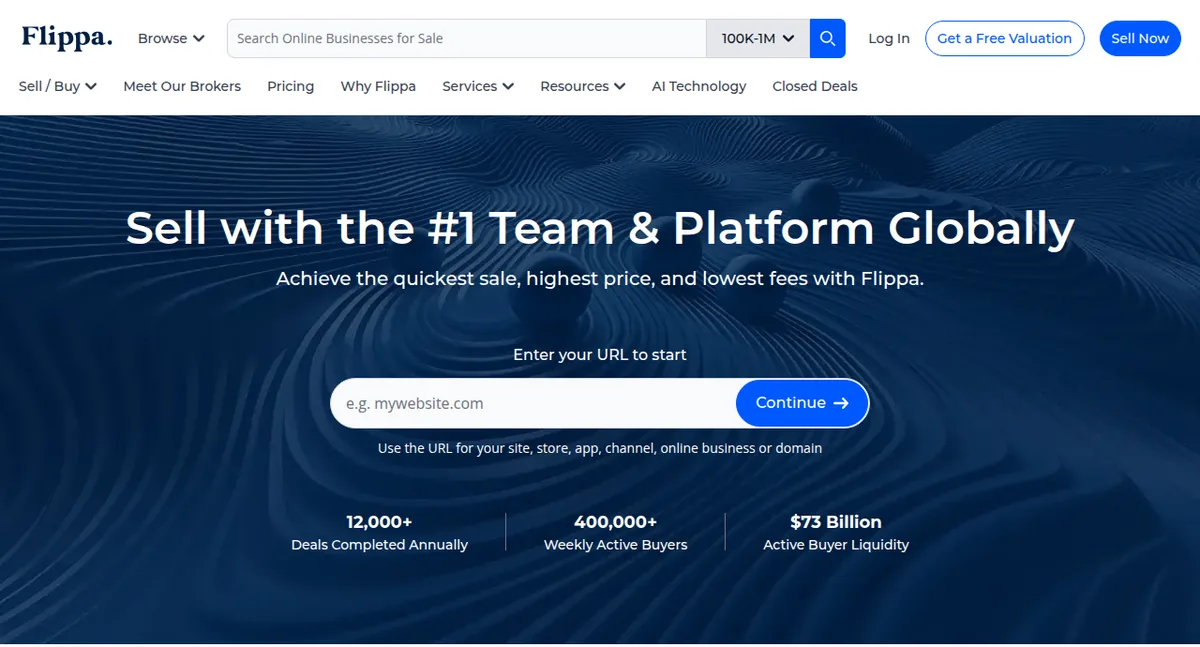This screenshot has width=1200, height=647.
Task: Click the 'Weekly Active Buyers' label
Action: tap(616, 545)
